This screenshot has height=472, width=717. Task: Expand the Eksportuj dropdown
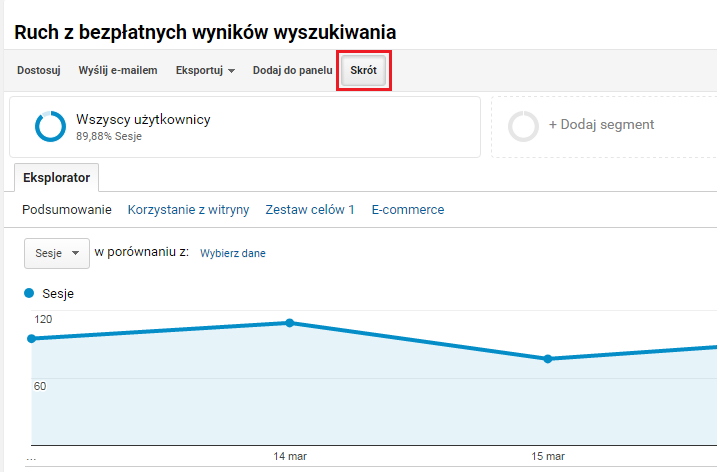(205, 70)
